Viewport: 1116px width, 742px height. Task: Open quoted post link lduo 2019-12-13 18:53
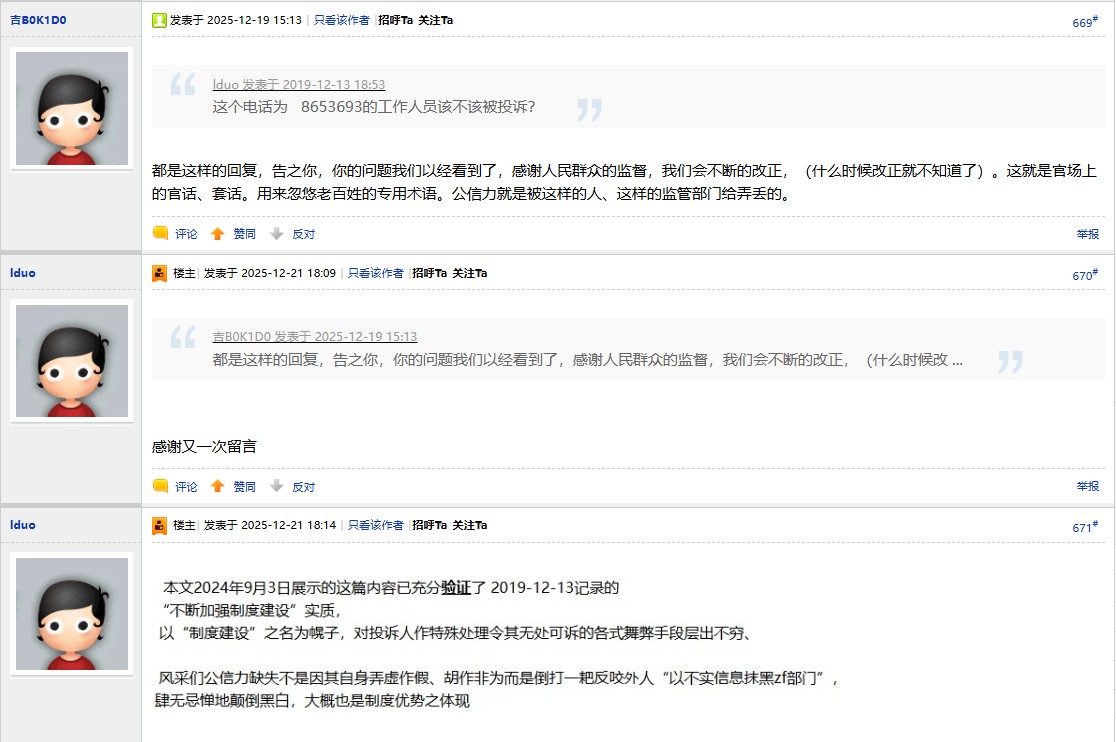[x=298, y=85]
